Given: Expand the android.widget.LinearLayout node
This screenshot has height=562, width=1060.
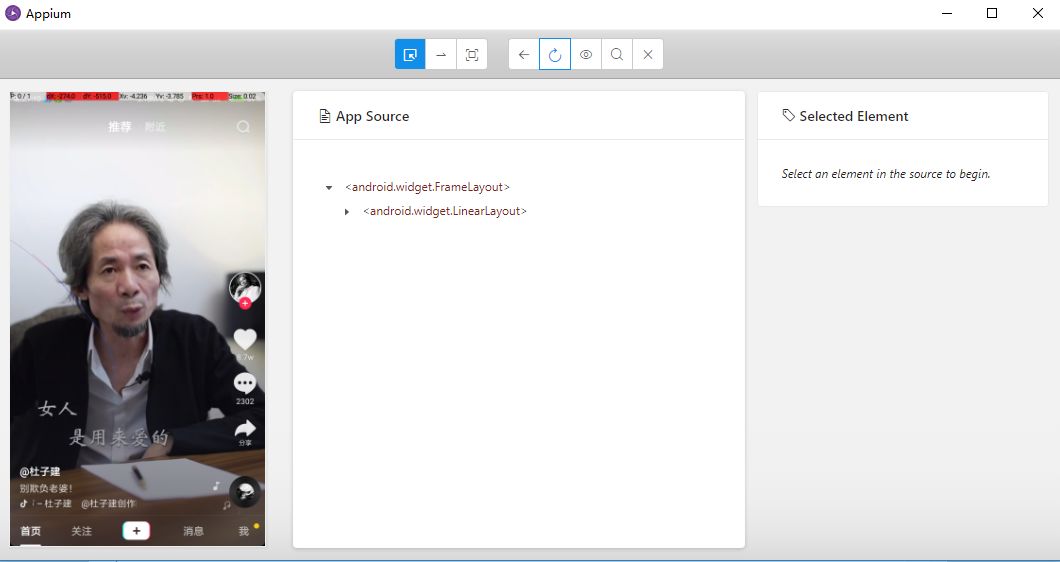Looking at the screenshot, I should pos(347,212).
